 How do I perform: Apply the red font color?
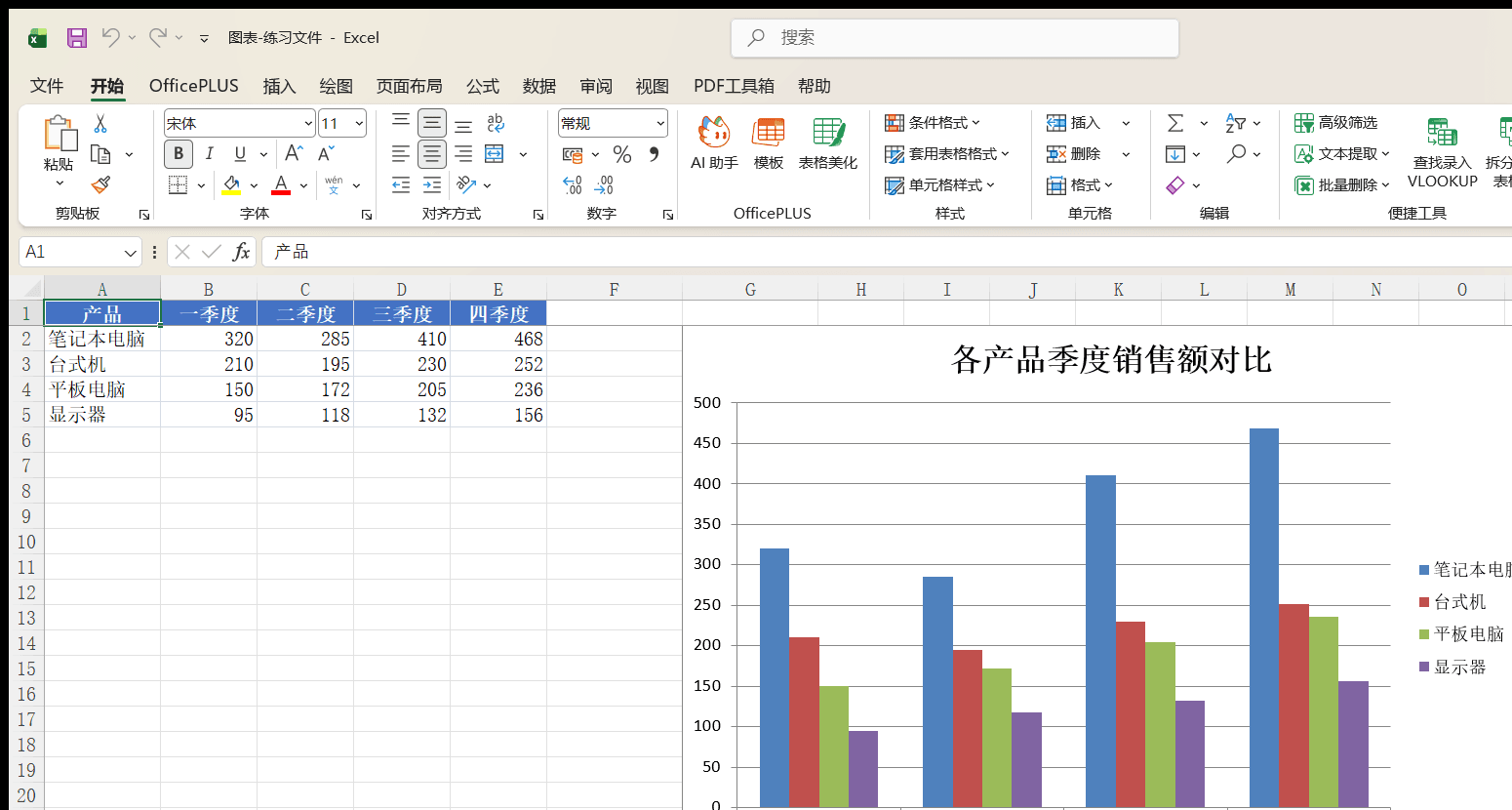pos(281,184)
